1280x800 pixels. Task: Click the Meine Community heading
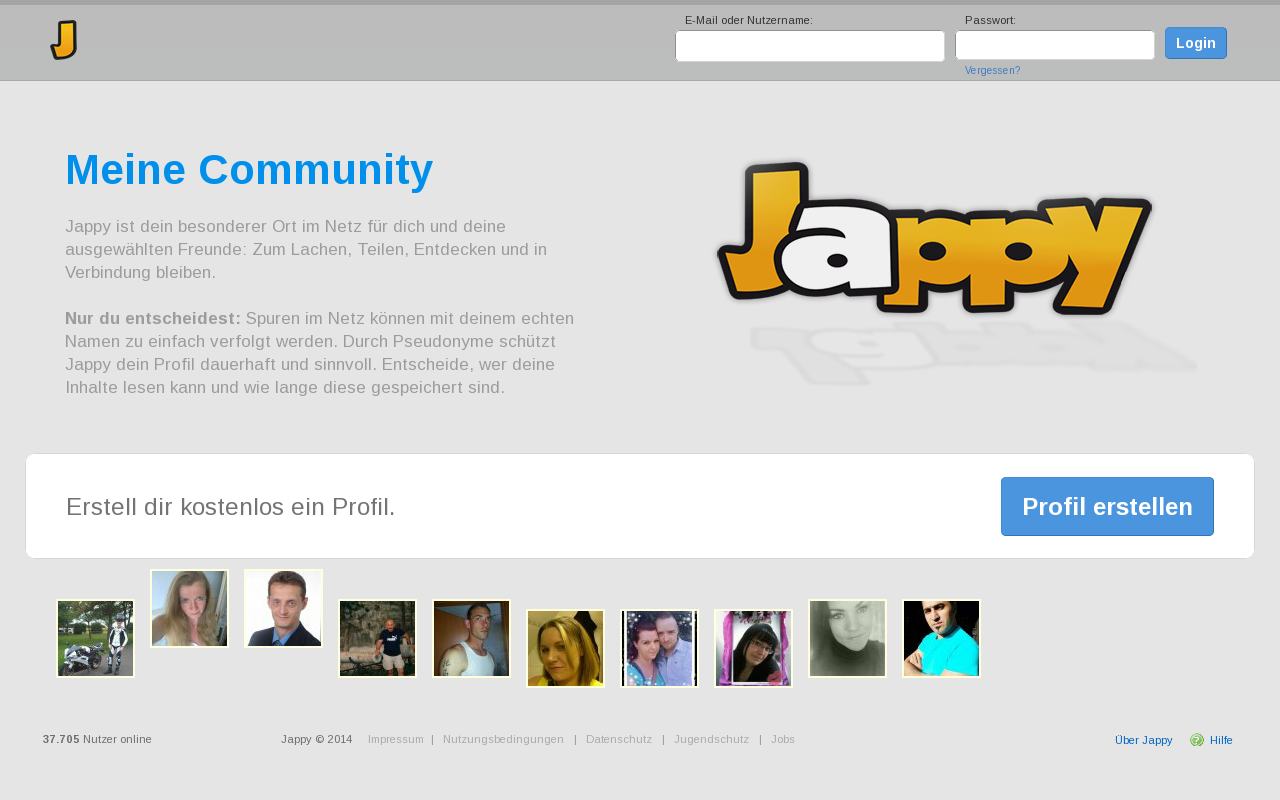(249, 170)
